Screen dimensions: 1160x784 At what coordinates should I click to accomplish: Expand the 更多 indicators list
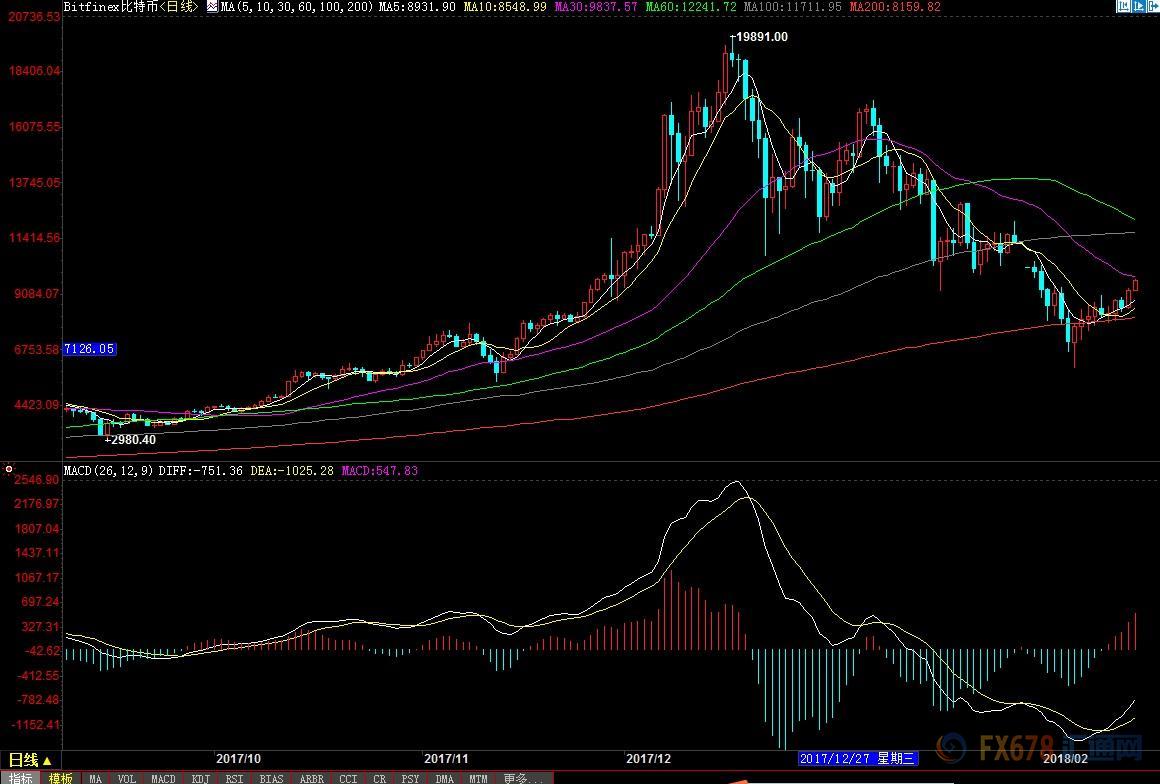523,778
